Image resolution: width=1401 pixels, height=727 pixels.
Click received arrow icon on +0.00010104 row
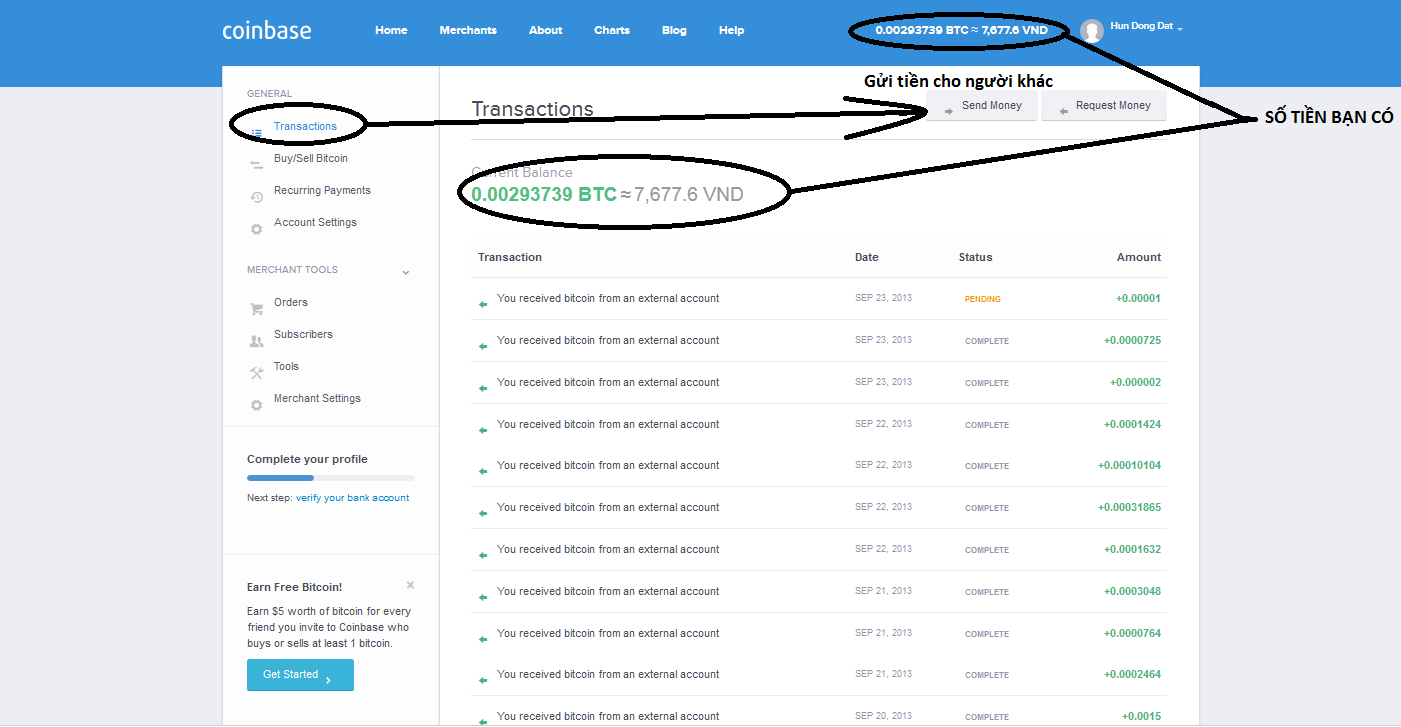click(x=483, y=471)
